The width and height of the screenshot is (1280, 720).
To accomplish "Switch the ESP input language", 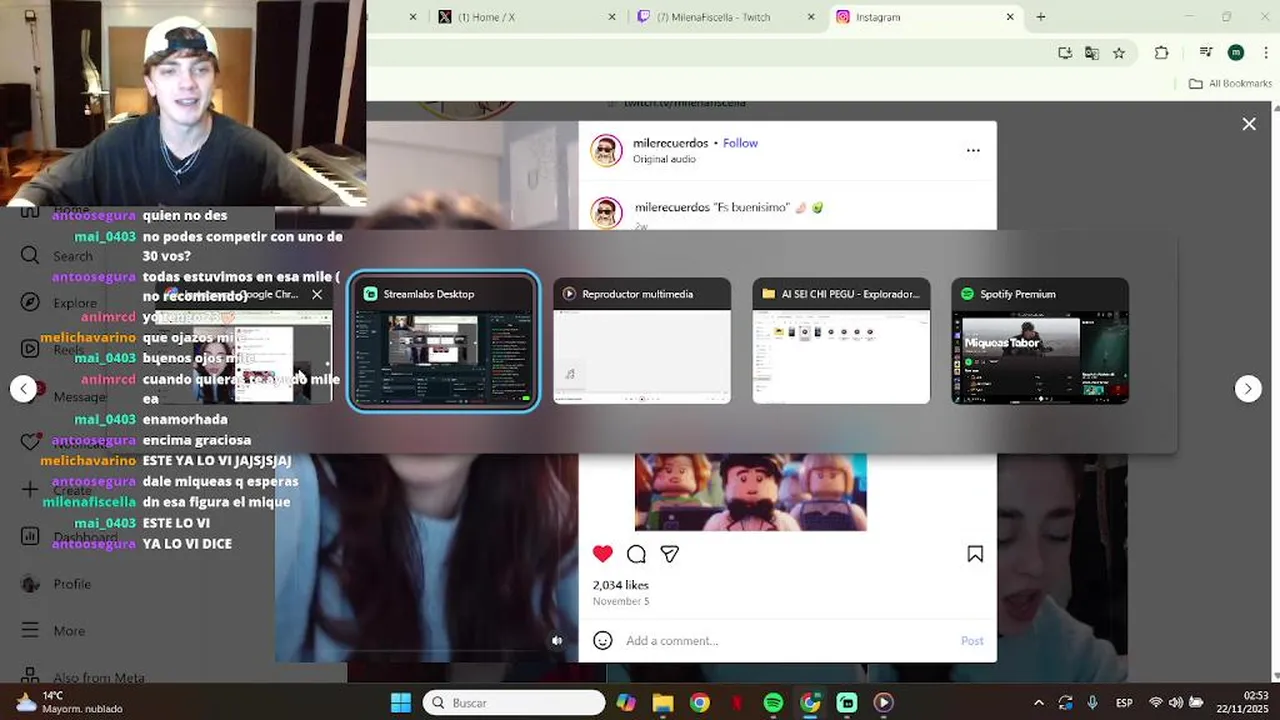I will (x=1124, y=703).
